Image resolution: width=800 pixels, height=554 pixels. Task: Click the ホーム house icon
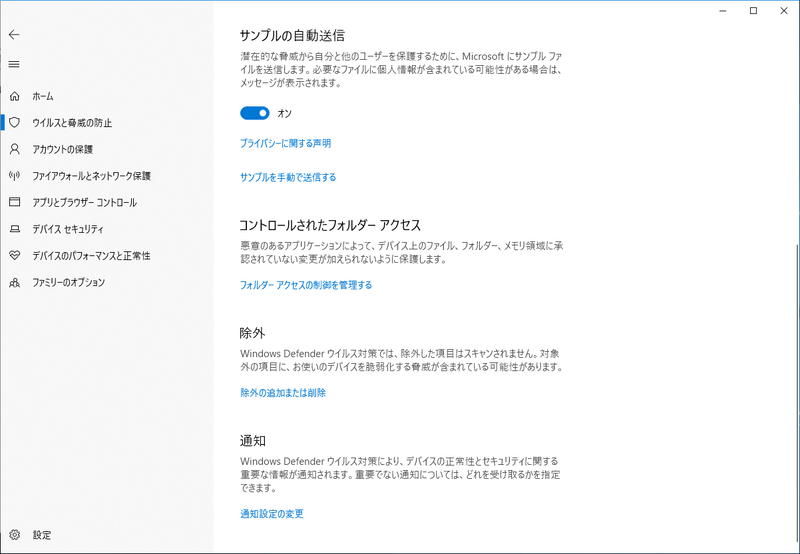(15, 96)
